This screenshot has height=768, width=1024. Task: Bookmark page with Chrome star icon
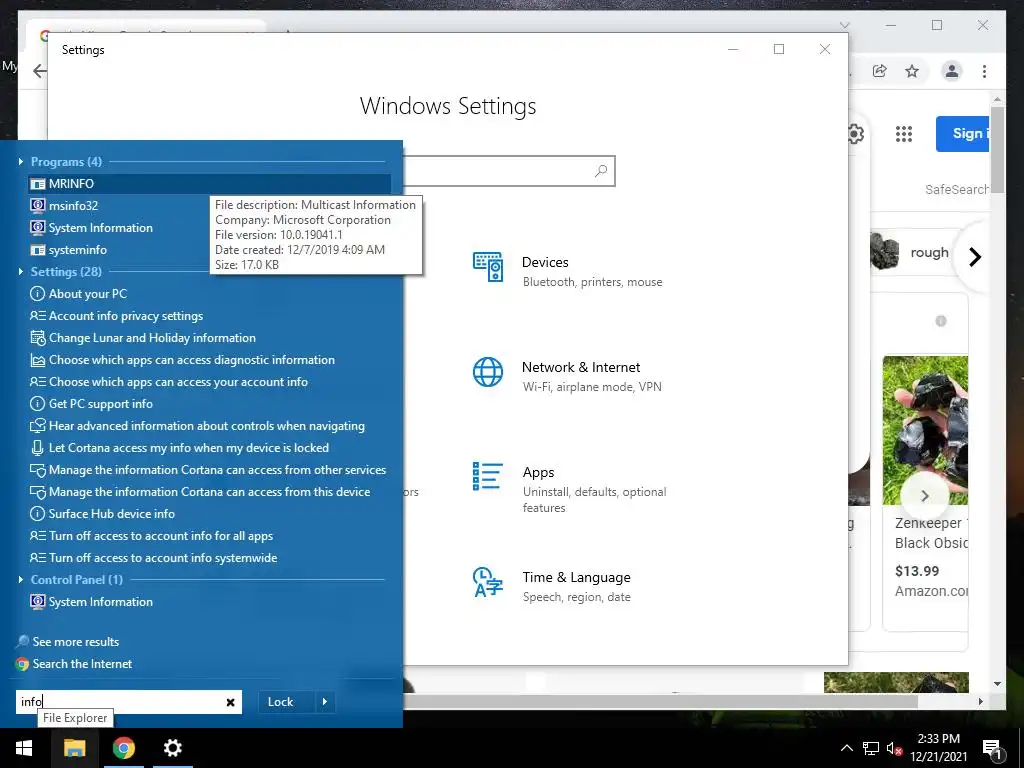pos(912,71)
